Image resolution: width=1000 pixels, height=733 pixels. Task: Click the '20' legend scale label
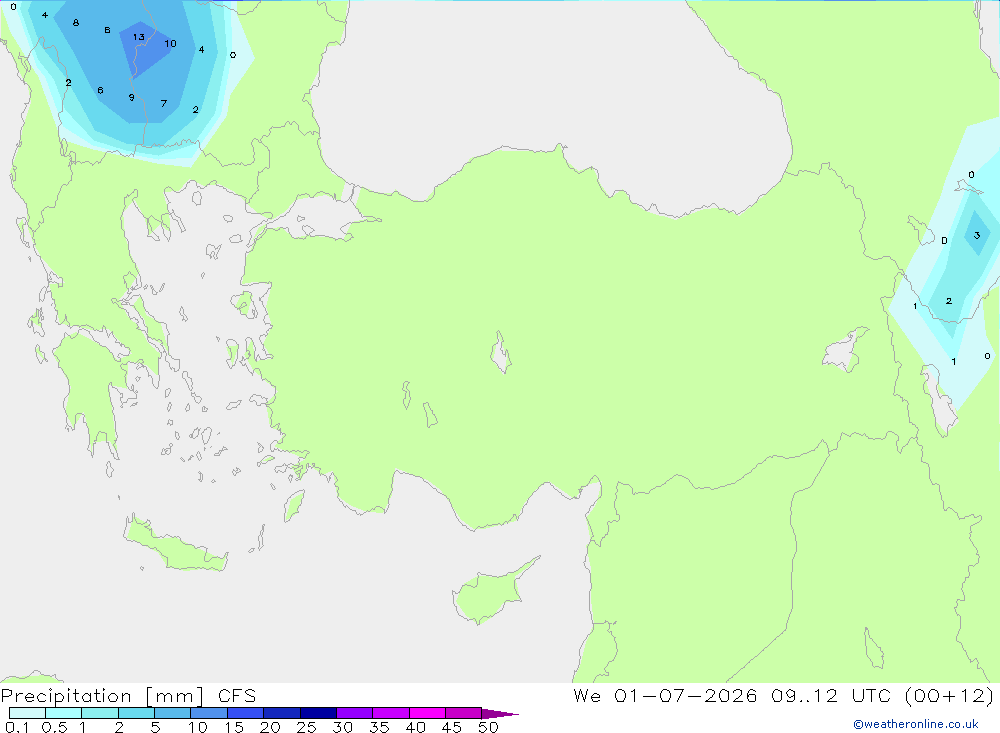tap(270, 727)
